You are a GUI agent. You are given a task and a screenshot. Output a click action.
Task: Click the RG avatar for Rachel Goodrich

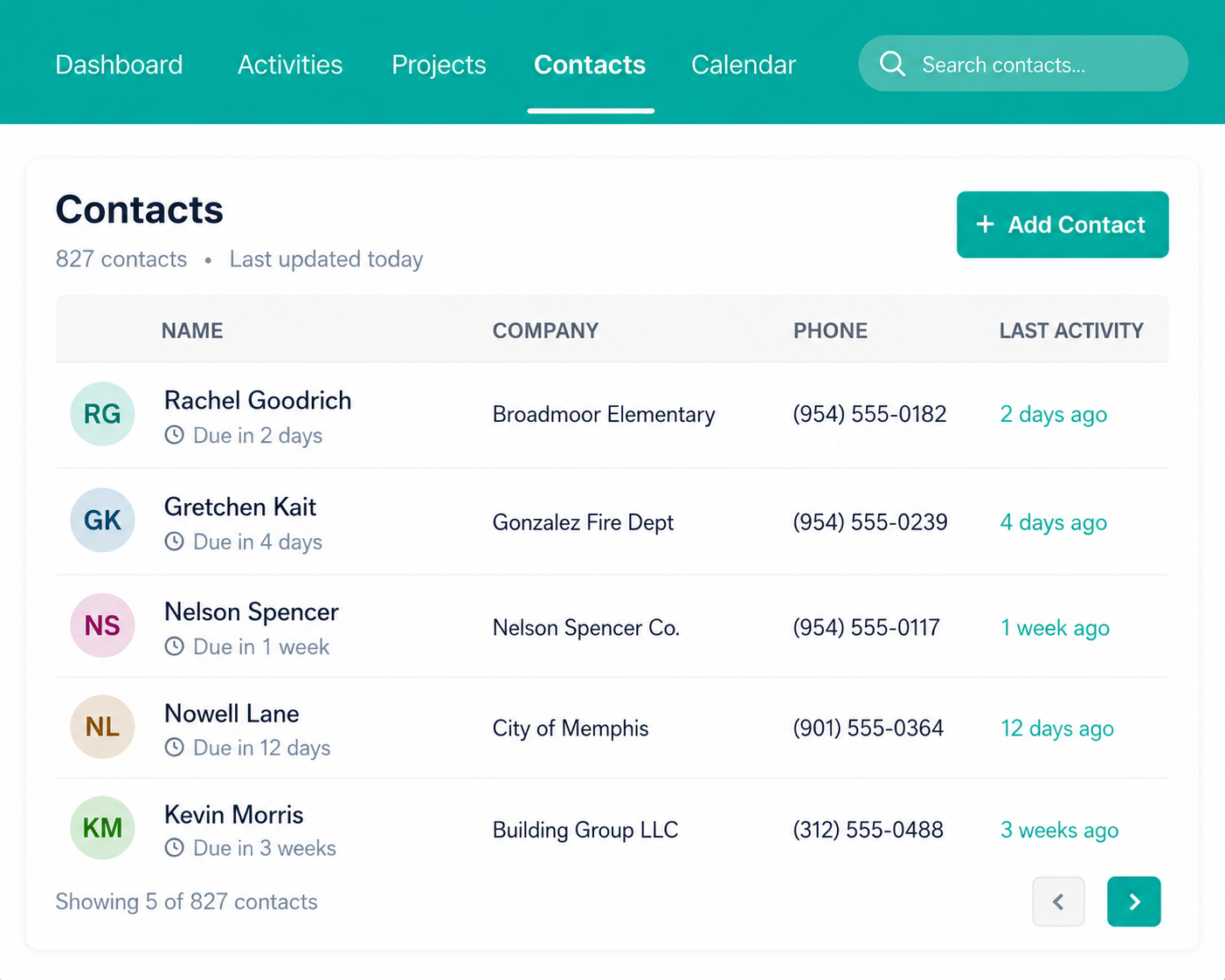pyautogui.click(x=102, y=414)
